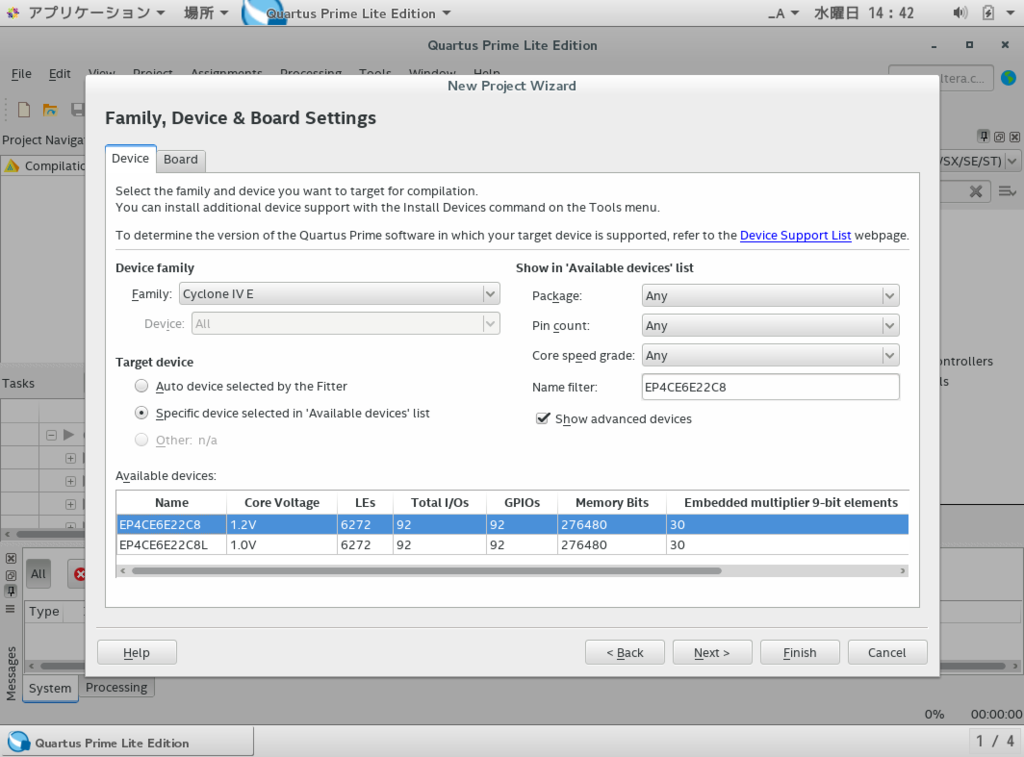
Task: Open the Device Support List link
Action: [795, 235]
